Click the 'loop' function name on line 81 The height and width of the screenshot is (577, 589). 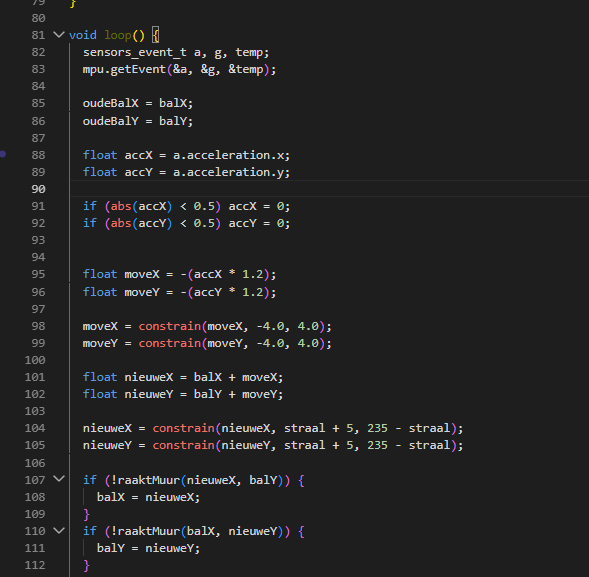(118, 35)
